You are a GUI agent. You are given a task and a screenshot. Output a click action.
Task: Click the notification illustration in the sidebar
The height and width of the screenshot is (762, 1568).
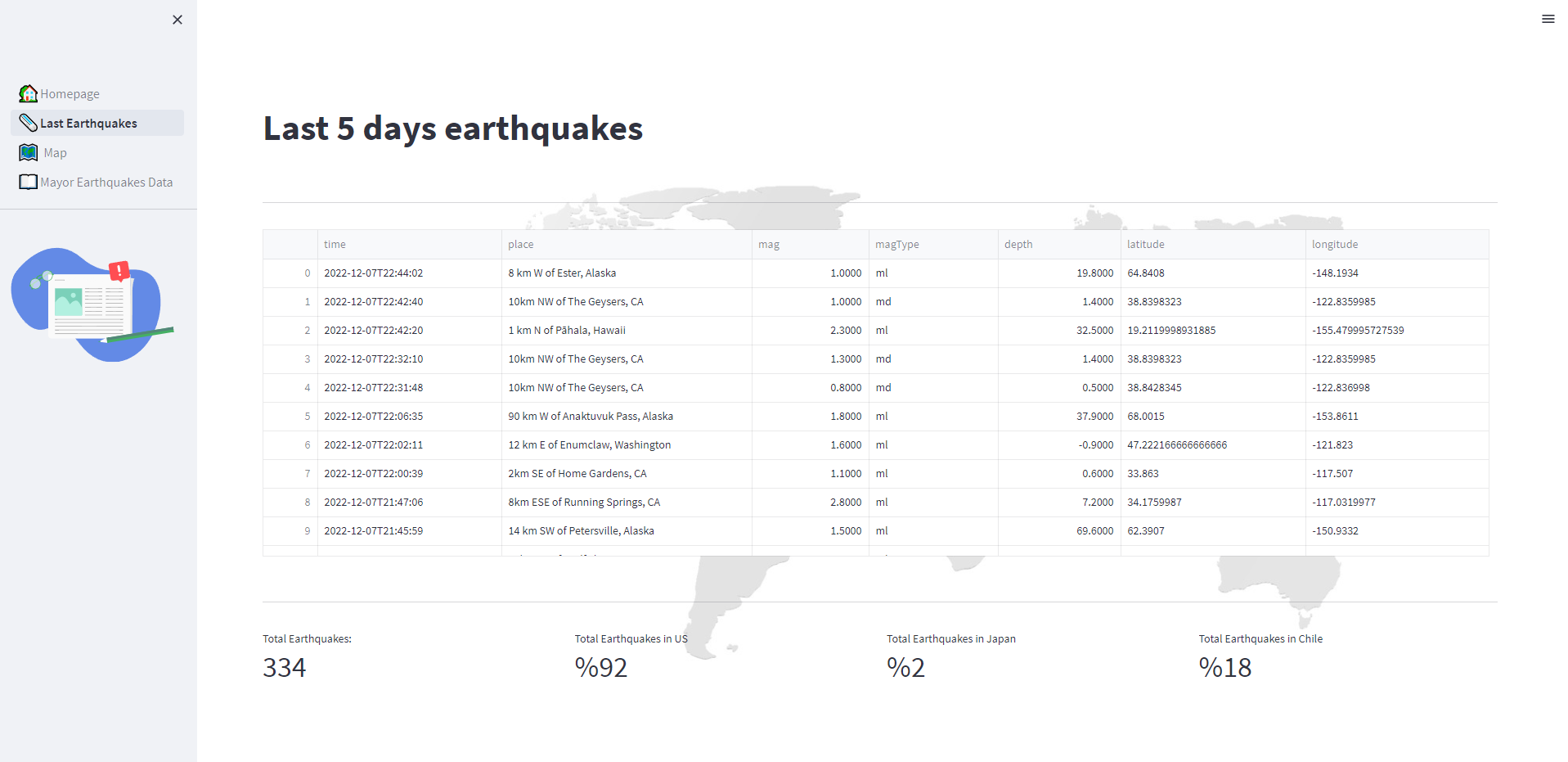(90, 304)
